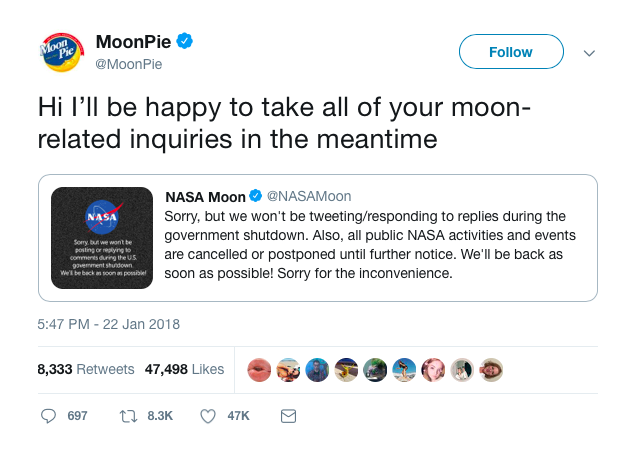Like the tweet with heart icon

coord(208,416)
